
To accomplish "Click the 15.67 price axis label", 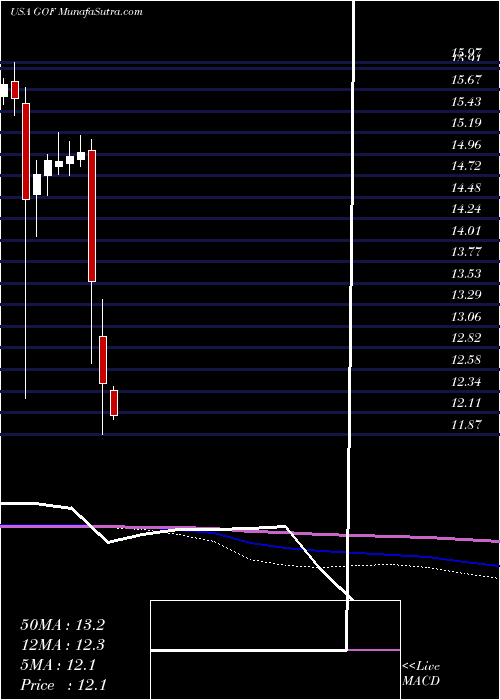I will [467, 80].
